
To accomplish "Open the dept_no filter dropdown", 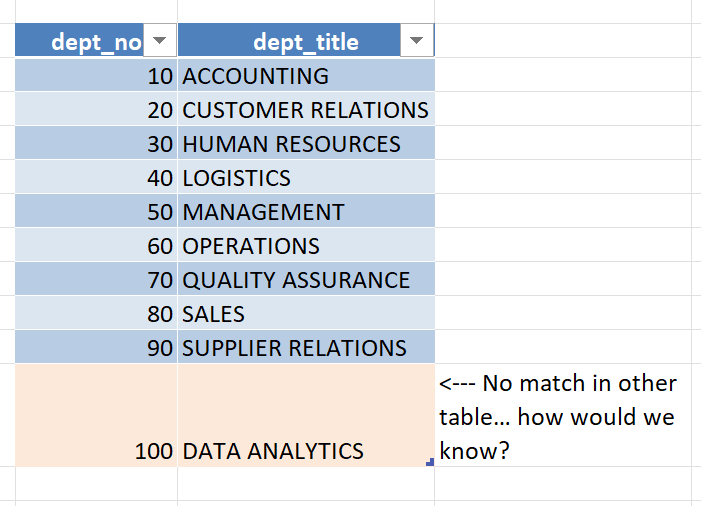I will click(x=159, y=41).
